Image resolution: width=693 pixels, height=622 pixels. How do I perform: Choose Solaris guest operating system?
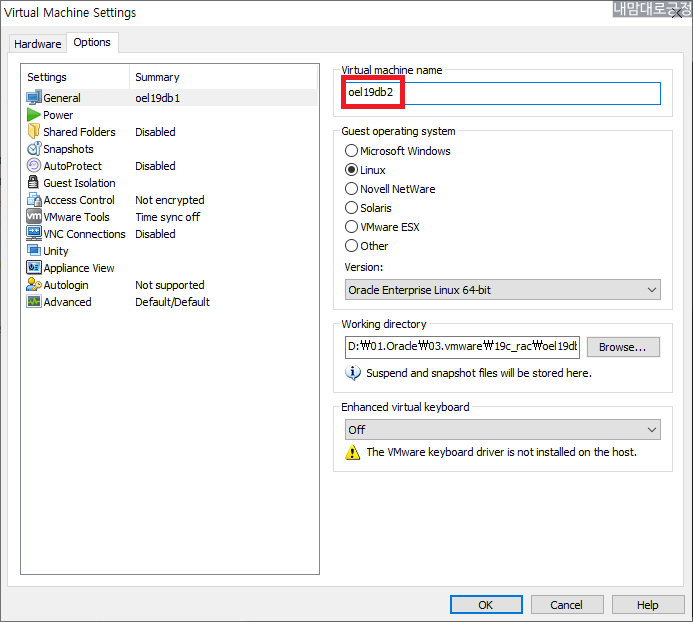coord(368,208)
